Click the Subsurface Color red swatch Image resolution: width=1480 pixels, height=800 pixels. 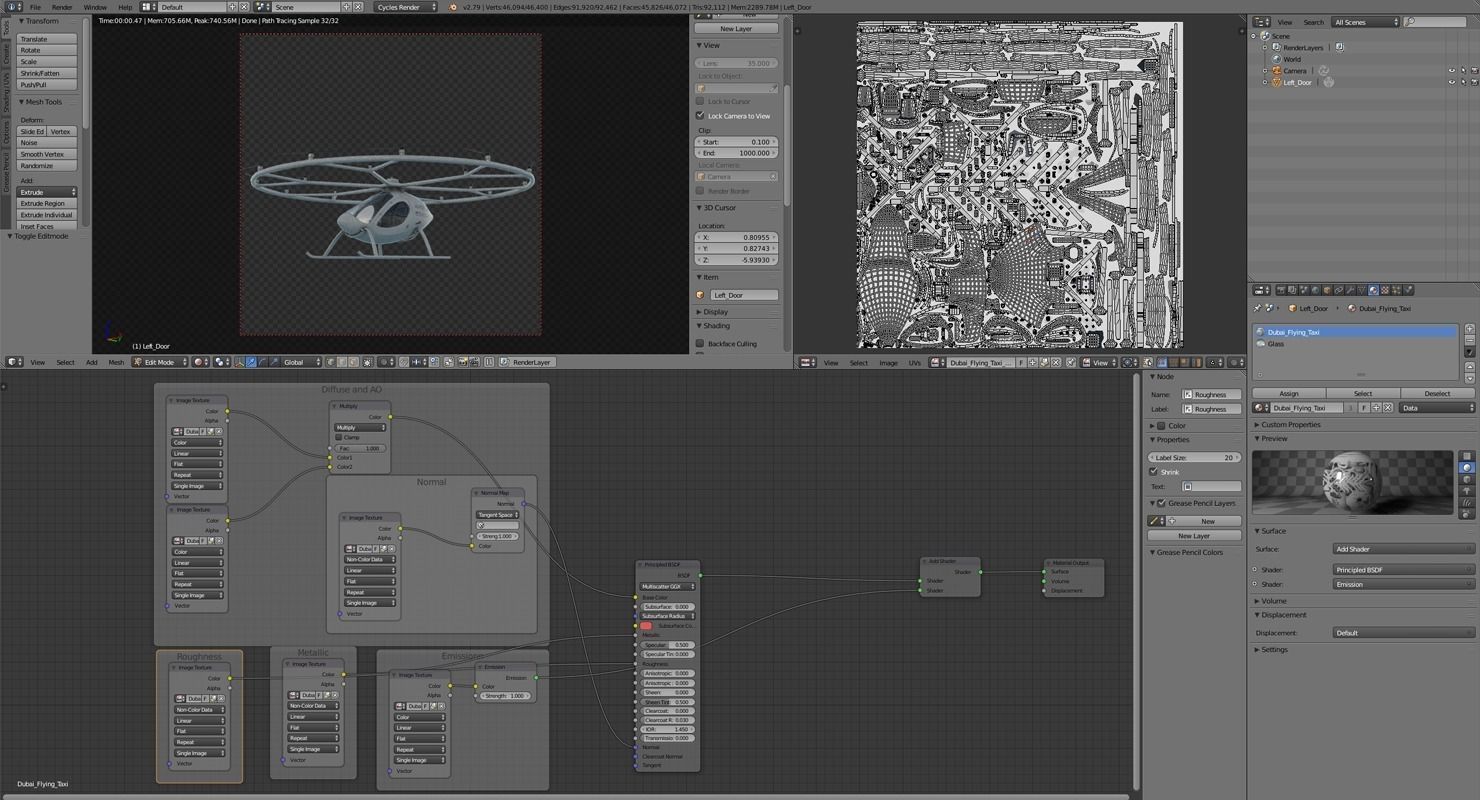coord(646,626)
